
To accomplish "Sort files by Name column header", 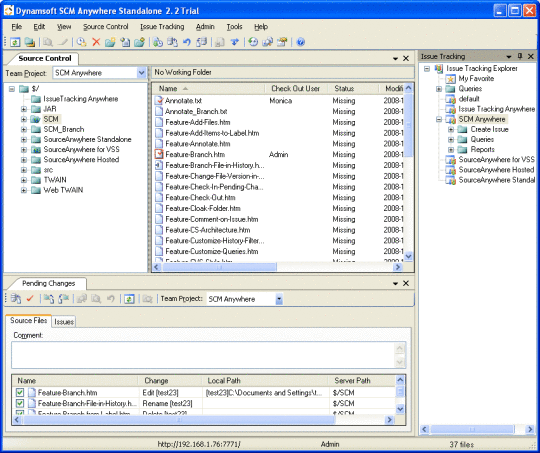I will [x=208, y=89].
